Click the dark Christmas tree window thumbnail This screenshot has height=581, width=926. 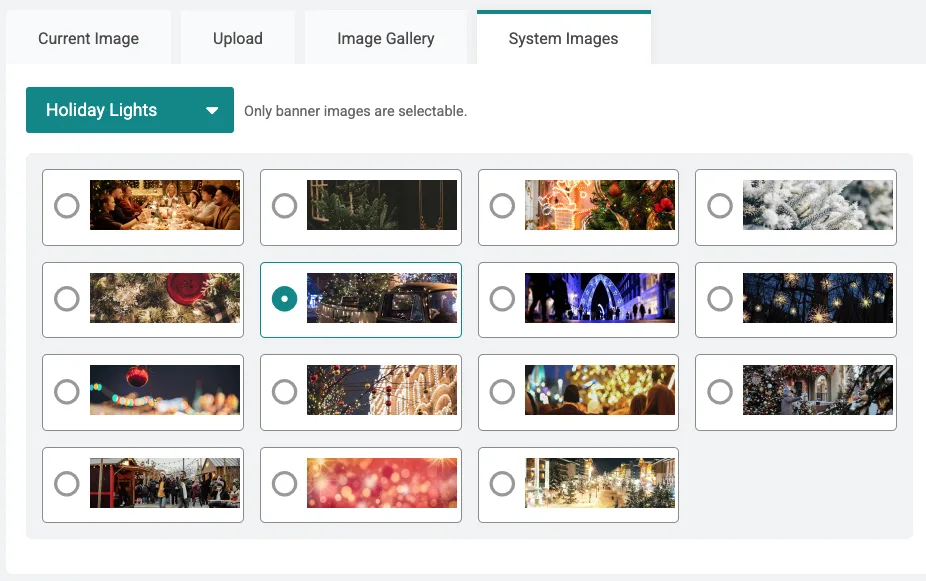tap(382, 205)
